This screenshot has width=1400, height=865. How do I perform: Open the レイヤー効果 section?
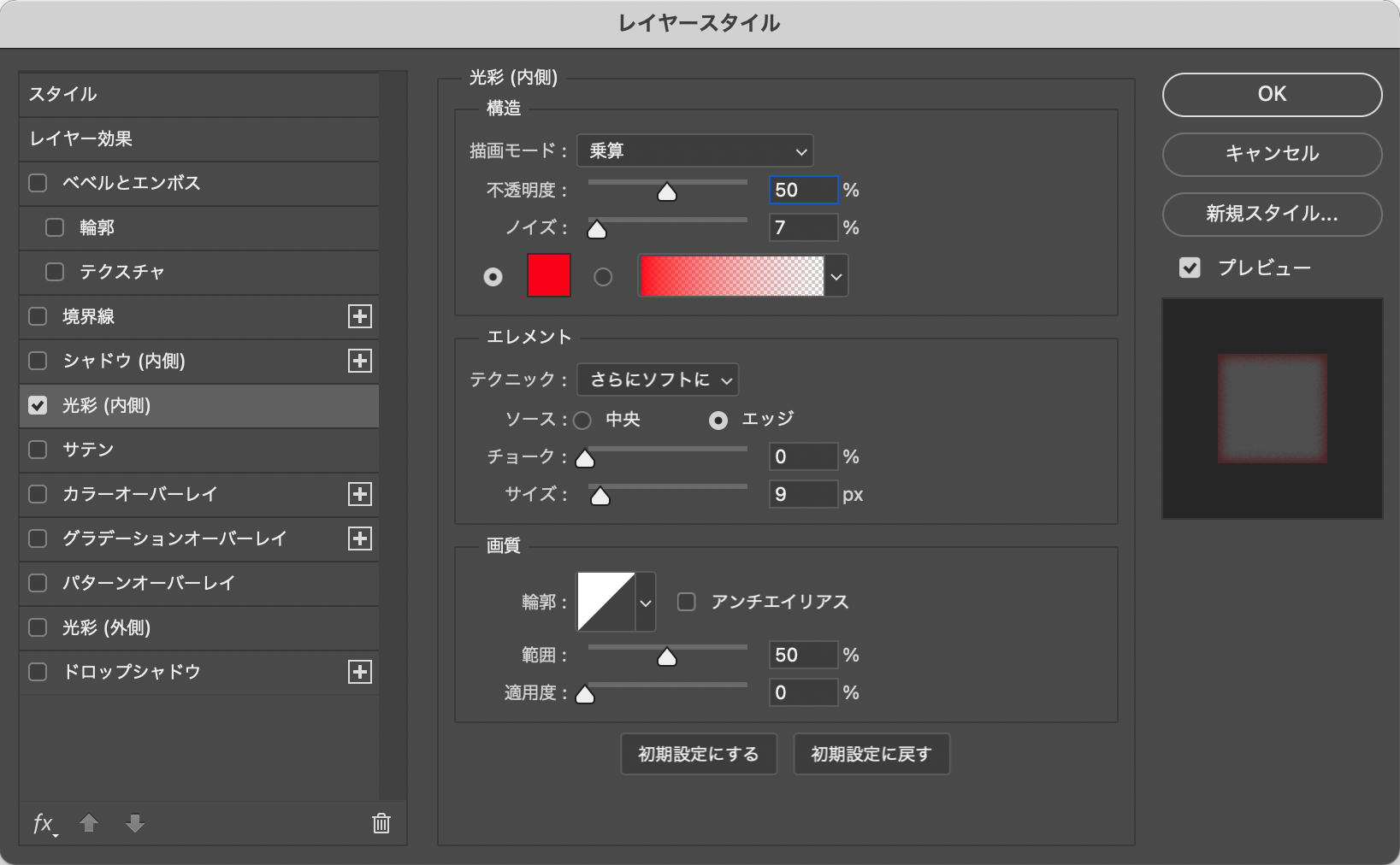point(198,138)
